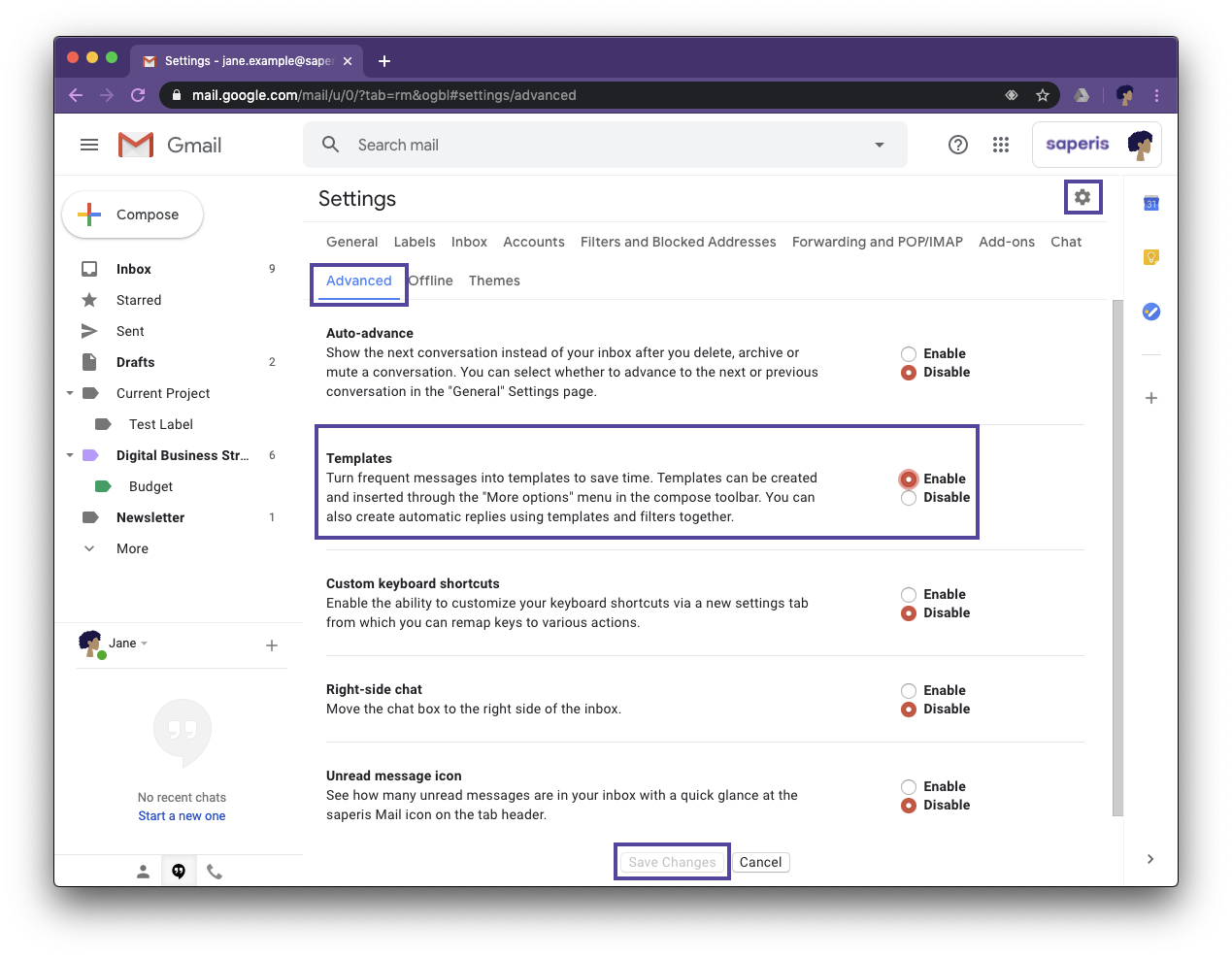
Task: Click the Gmail logo
Action: (x=170, y=145)
